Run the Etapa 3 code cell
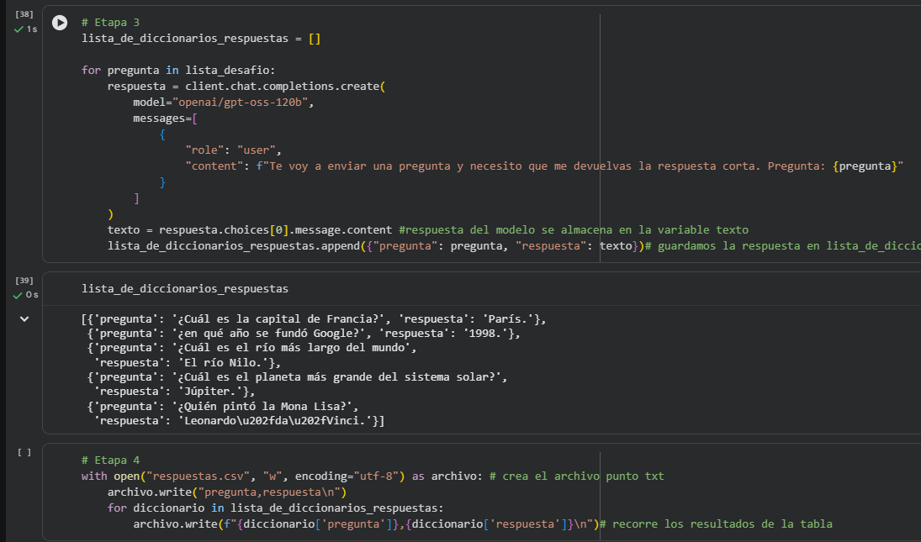Image resolution: width=921 pixels, height=542 pixels. (59, 22)
